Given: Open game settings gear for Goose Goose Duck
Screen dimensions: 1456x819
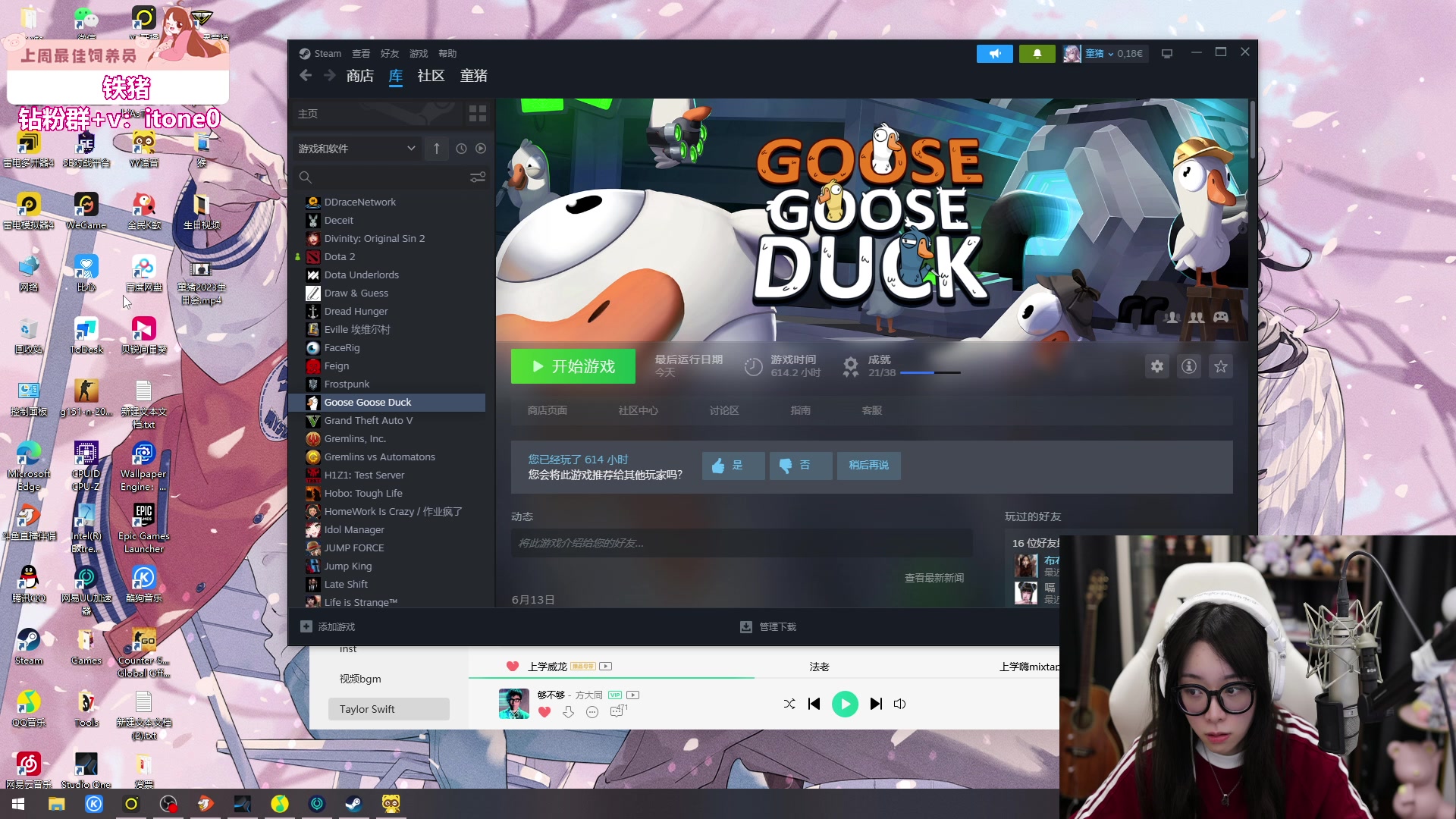Looking at the screenshot, I should coord(1156,367).
